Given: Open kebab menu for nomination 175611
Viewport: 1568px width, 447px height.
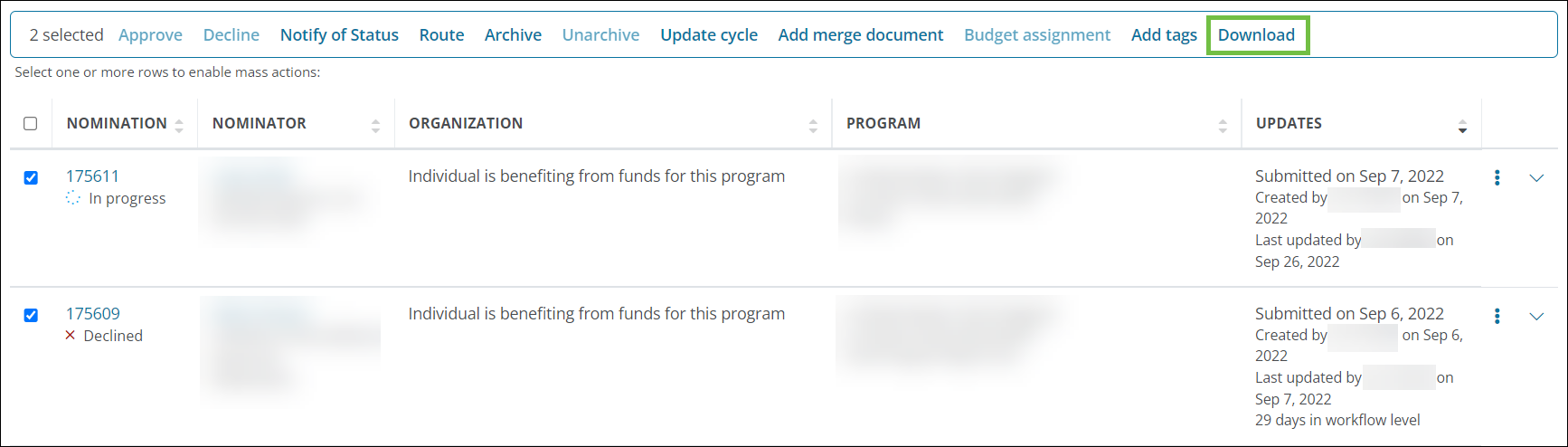Looking at the screenshot, I should coord(1497,178).
